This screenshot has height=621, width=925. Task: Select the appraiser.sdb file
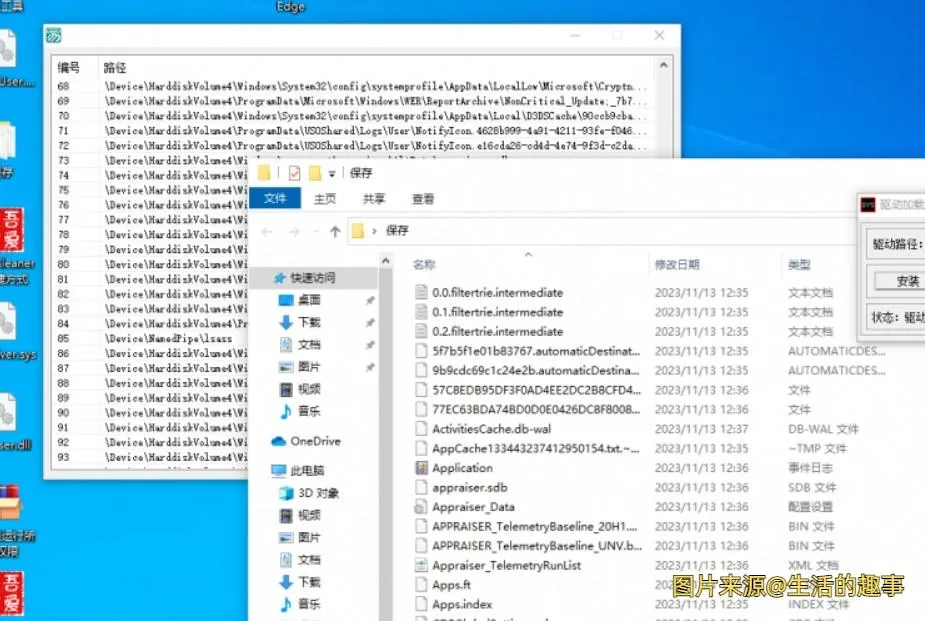[469, 487]
